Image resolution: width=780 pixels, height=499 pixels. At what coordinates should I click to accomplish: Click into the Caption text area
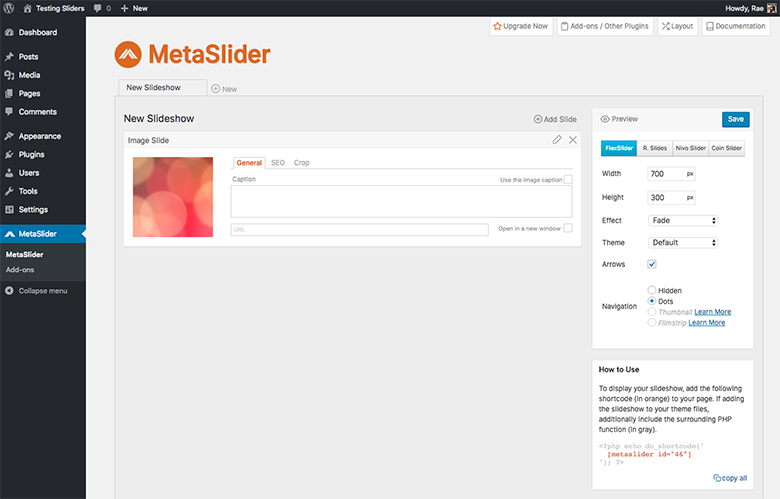[x=401, y=201]
